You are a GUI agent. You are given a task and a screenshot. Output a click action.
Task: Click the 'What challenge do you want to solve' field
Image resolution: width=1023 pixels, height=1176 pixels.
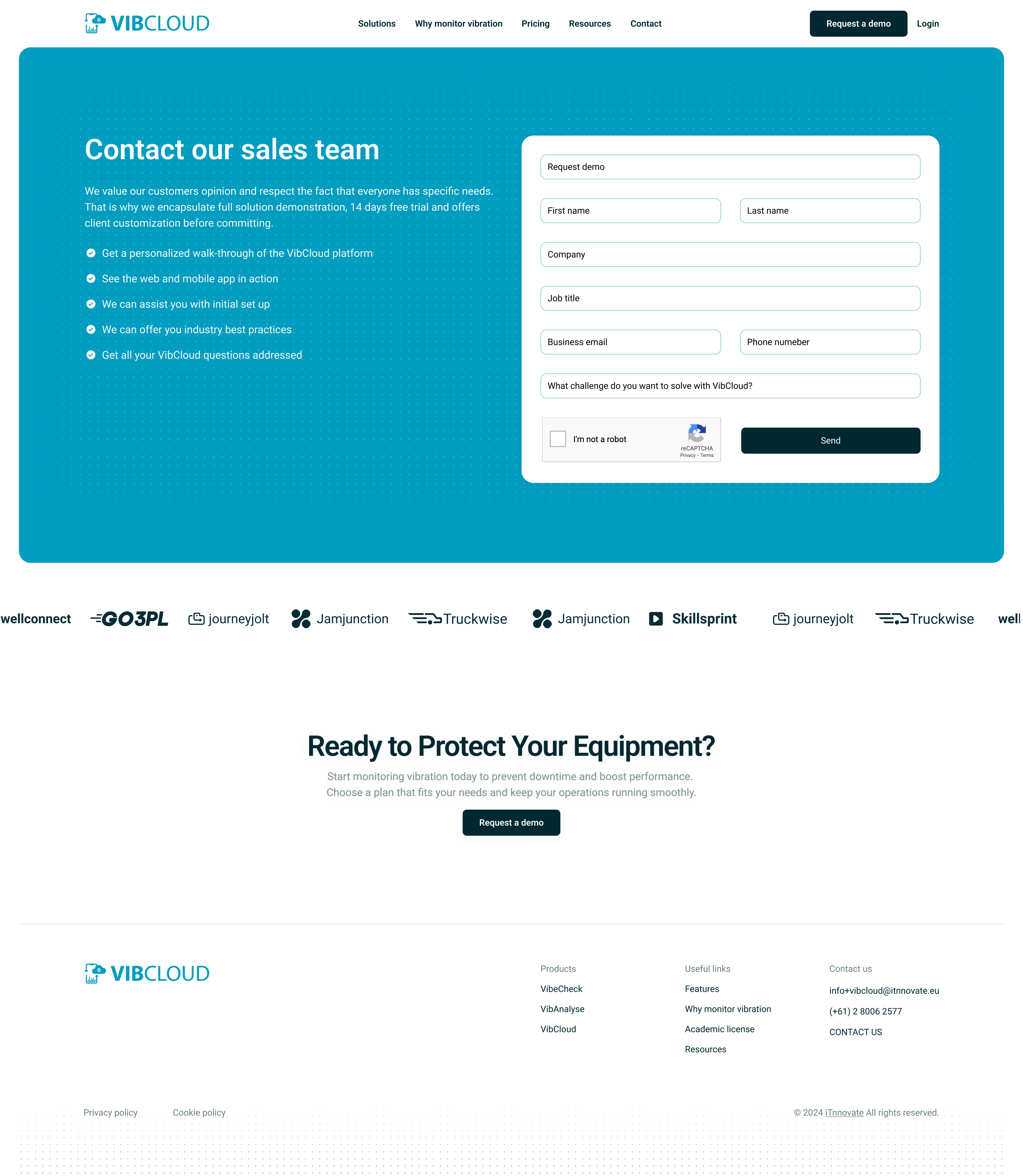pyautogui.click(x=730, y=385)
